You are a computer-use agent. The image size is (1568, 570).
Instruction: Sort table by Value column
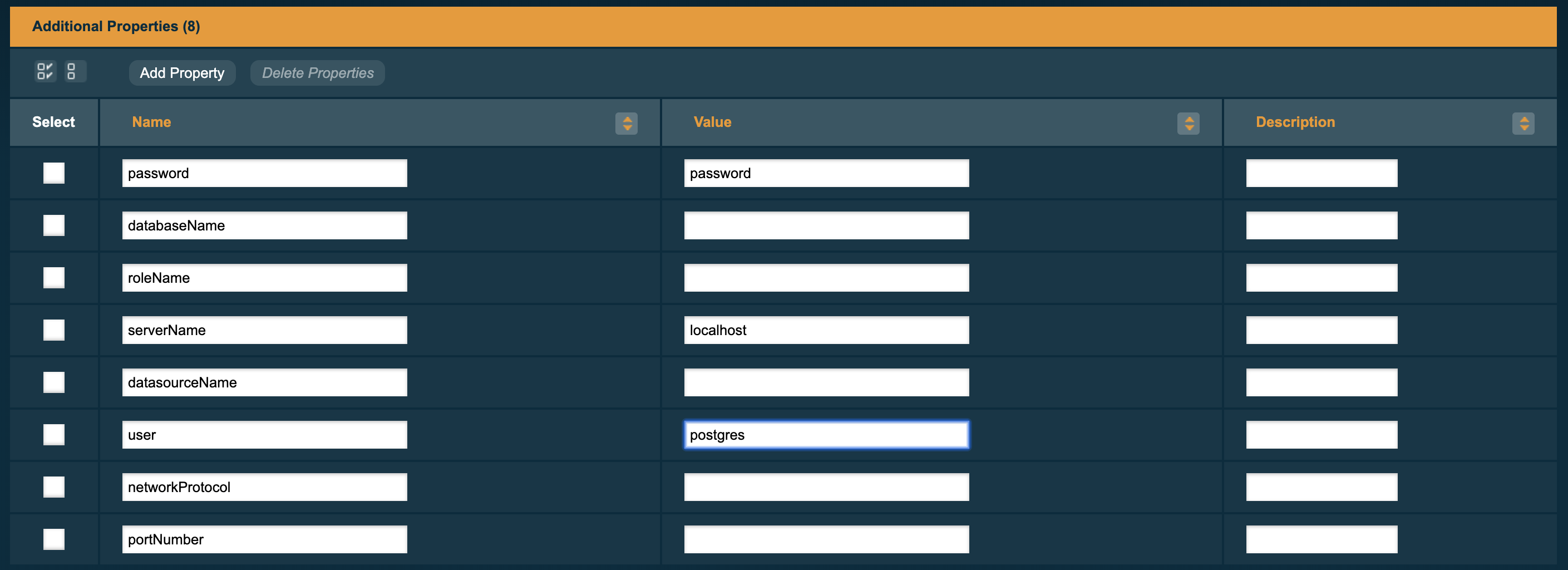1188,124
